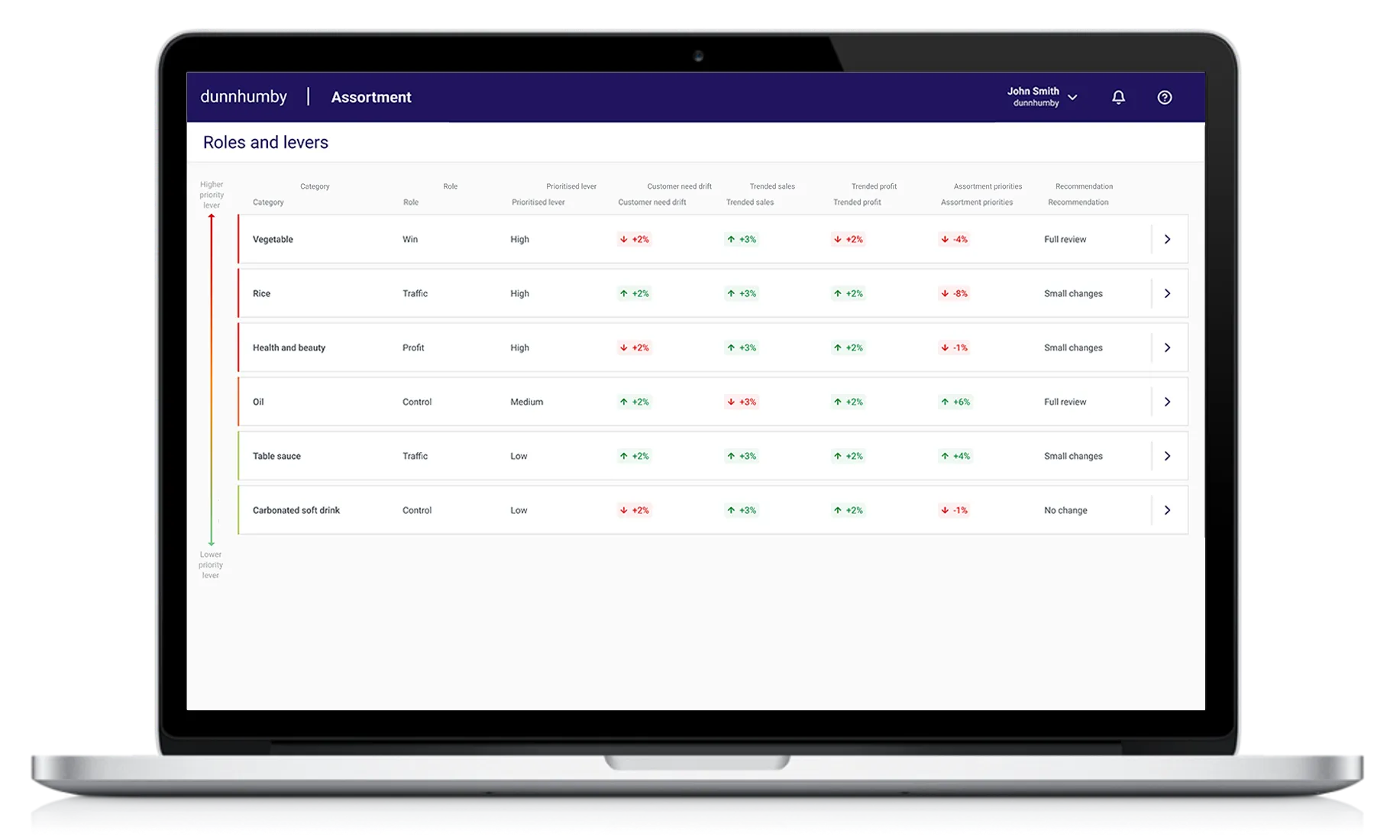The width and height of the screenshot is (1400, 840).
Task: Open Full review recommendation for Vegetable
Action: [1065, 239]
